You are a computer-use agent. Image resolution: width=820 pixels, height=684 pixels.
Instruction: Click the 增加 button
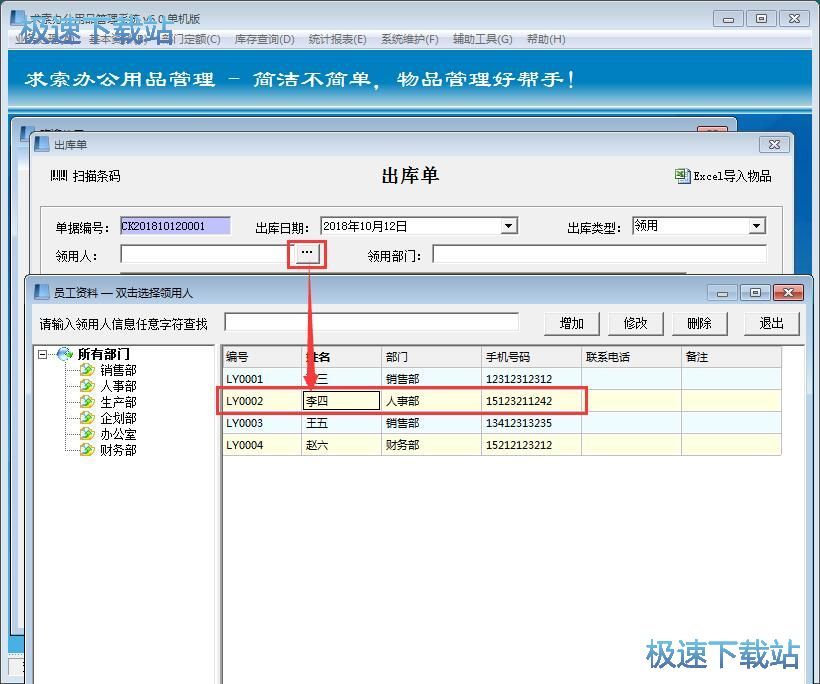click(572, 324)
